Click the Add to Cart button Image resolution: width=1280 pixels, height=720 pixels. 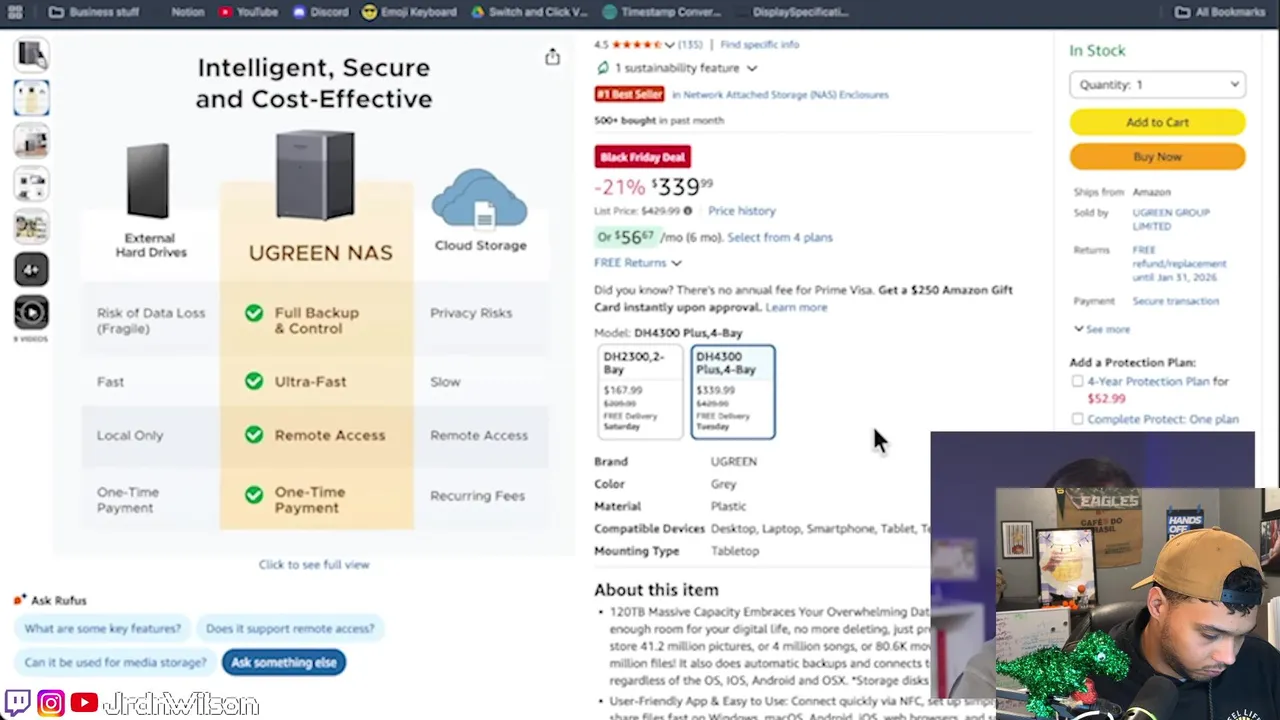[x=1157, y=122]
